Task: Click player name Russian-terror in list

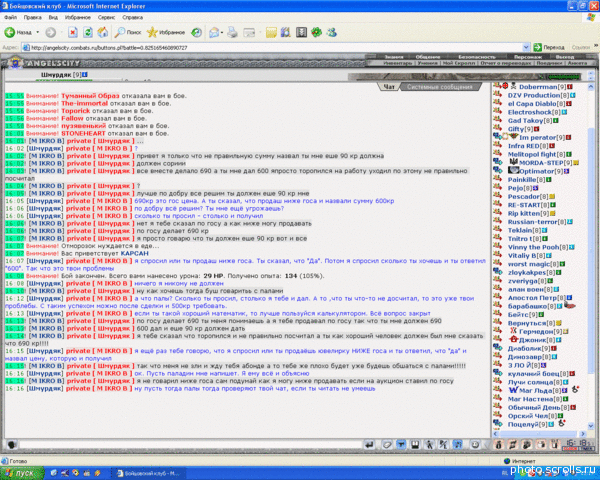Action: (532, 222)
